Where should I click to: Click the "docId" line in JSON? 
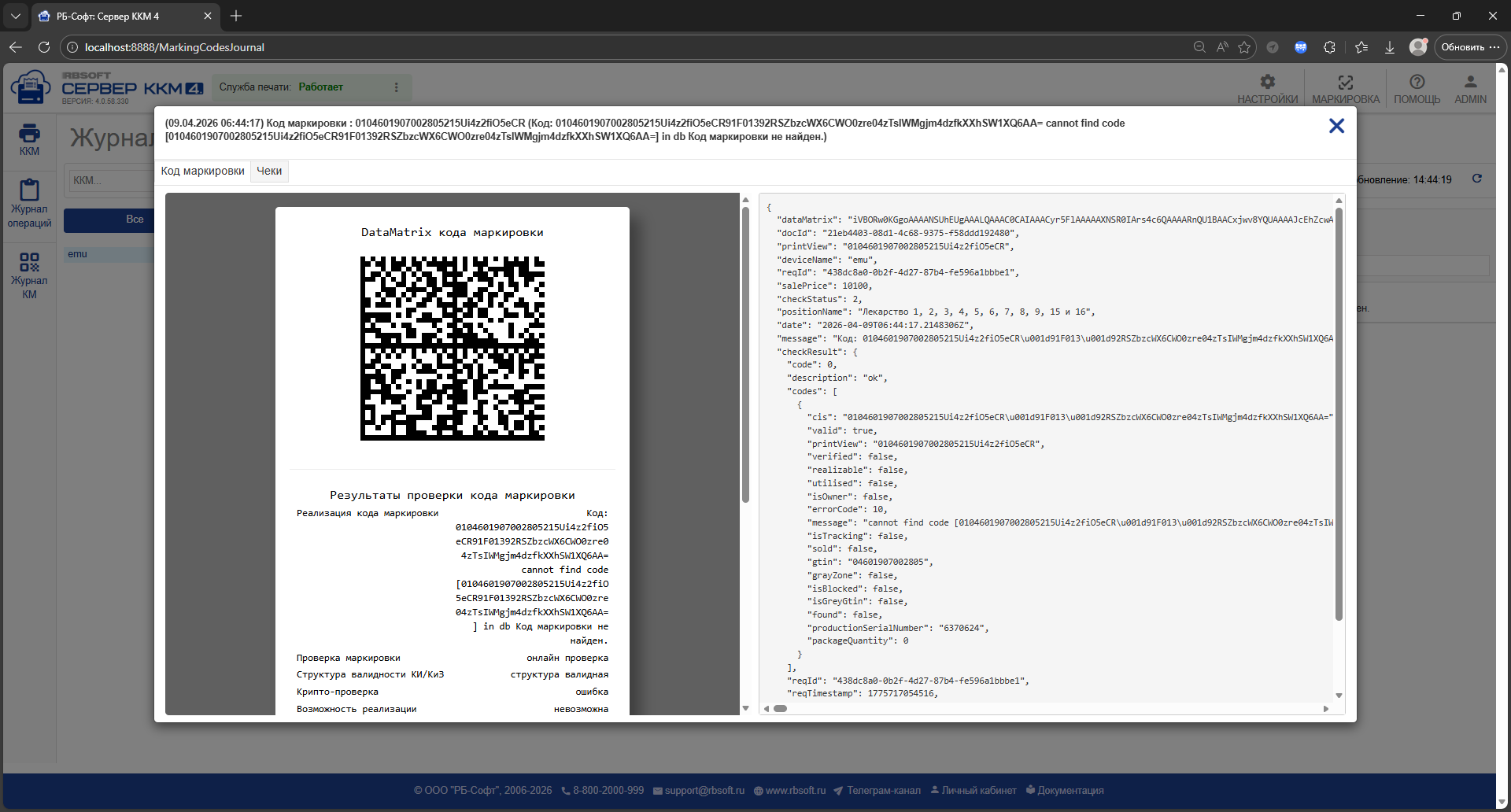tap(897, 233)
